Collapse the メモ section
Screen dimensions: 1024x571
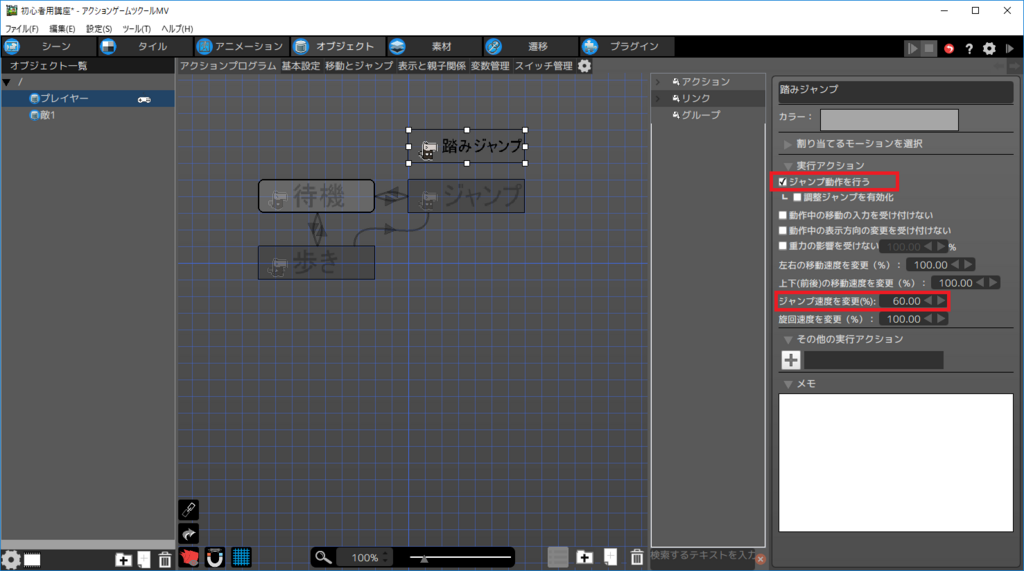coord(788,384)
